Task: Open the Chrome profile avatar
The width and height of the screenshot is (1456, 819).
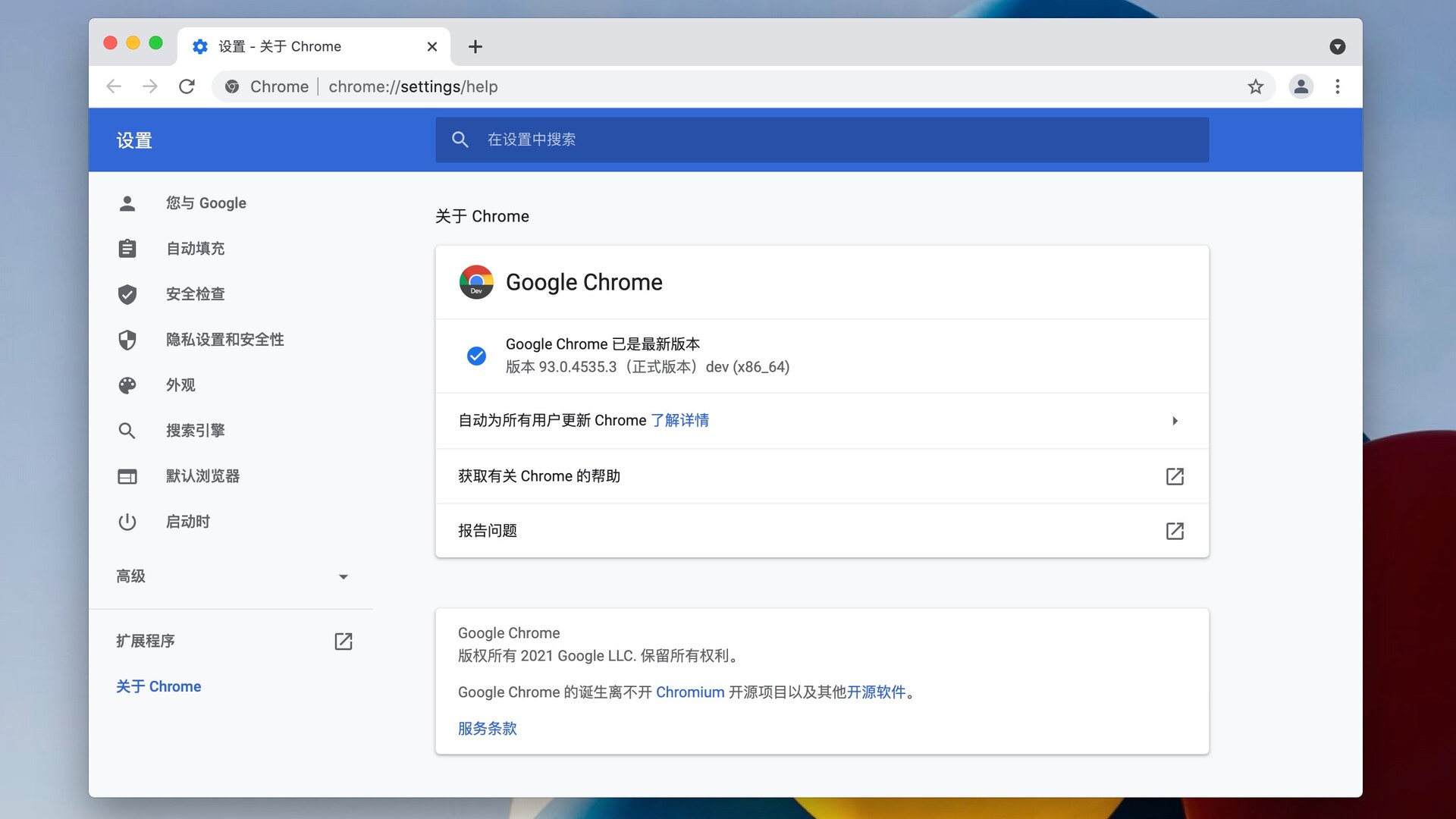Action: coord(1301,86)
